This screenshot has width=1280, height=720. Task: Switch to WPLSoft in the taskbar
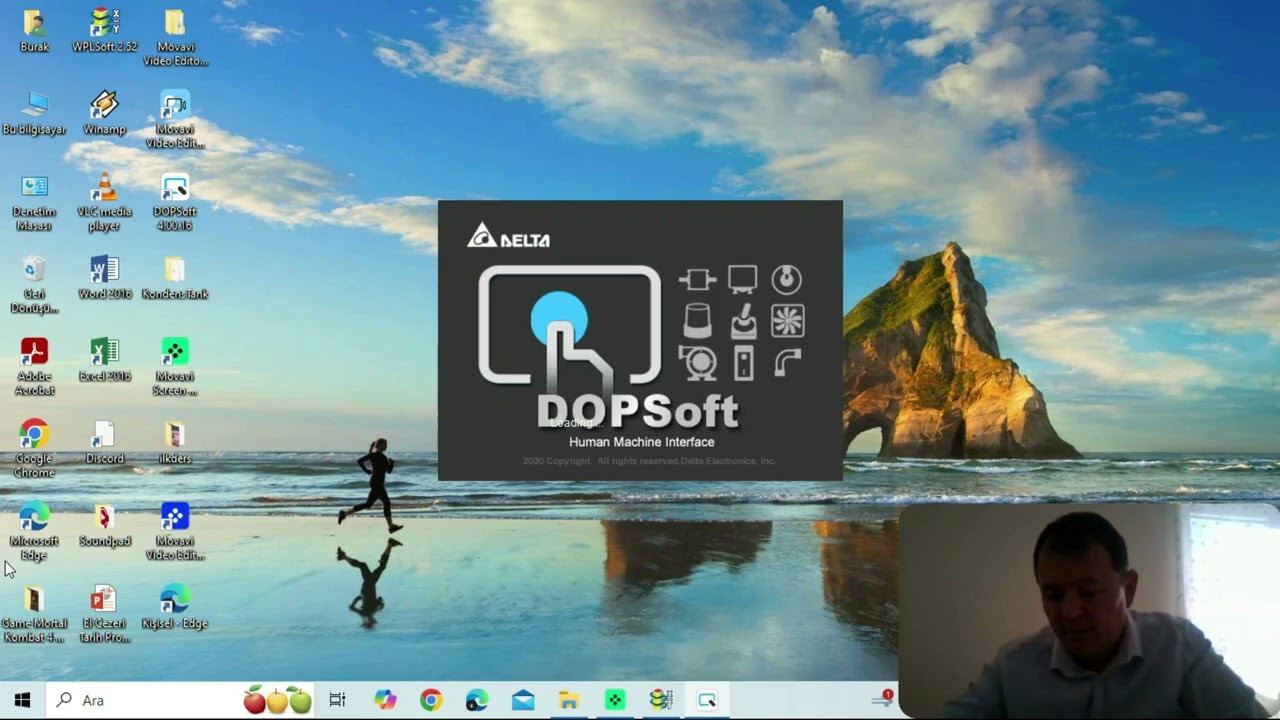coord(661,700)
